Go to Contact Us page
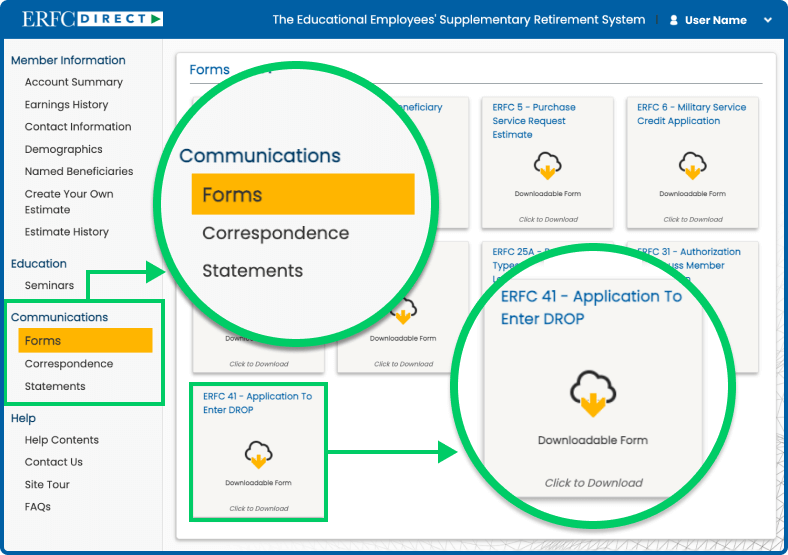Viewport: 788px width, 555px height. 53,462
